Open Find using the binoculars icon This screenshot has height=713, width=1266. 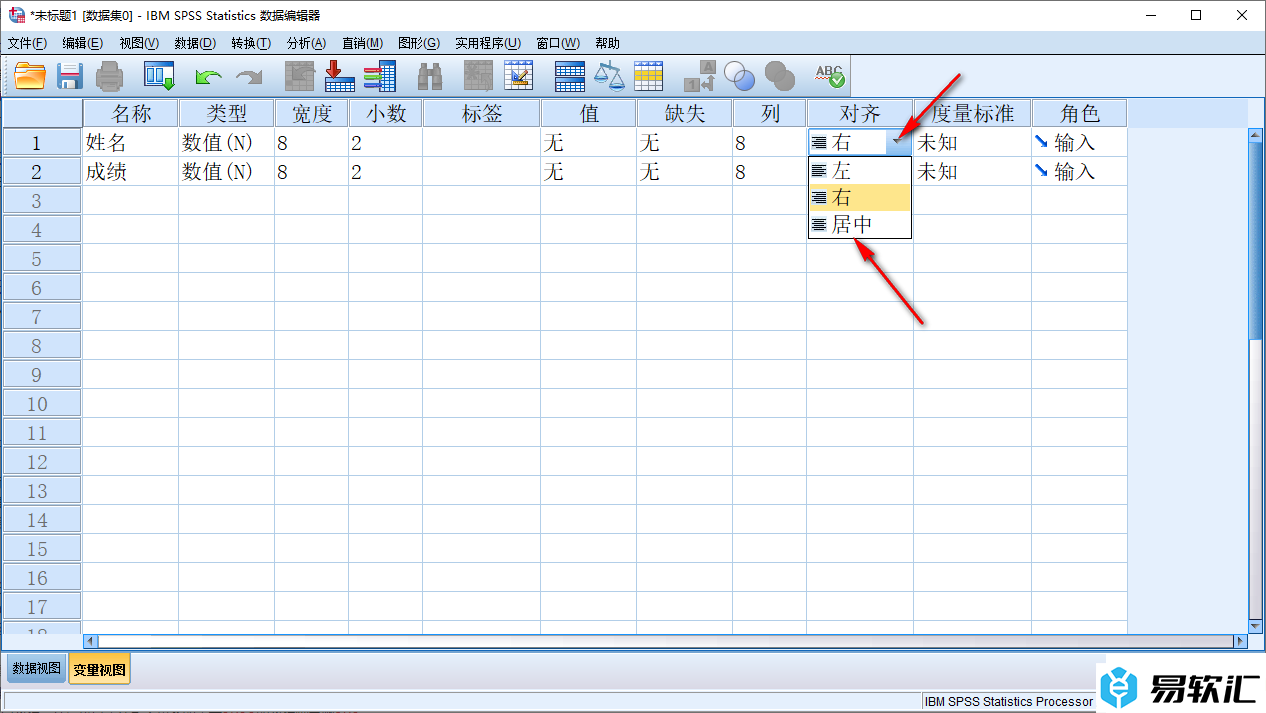coord(430,76)
